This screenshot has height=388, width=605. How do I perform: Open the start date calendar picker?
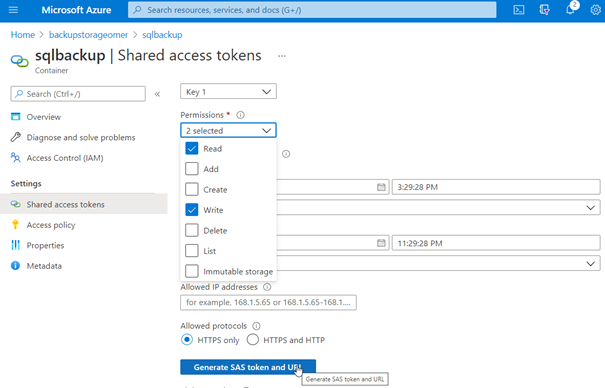381,187
